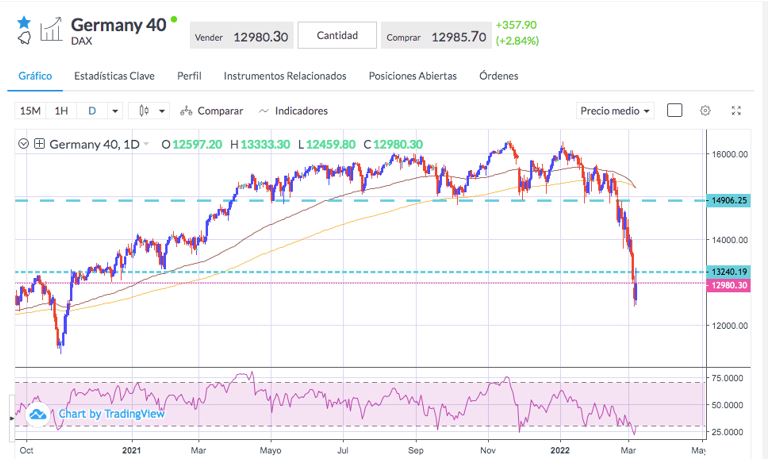Click the Jul time axis label

pyautogui.click(x=343, y=450)
